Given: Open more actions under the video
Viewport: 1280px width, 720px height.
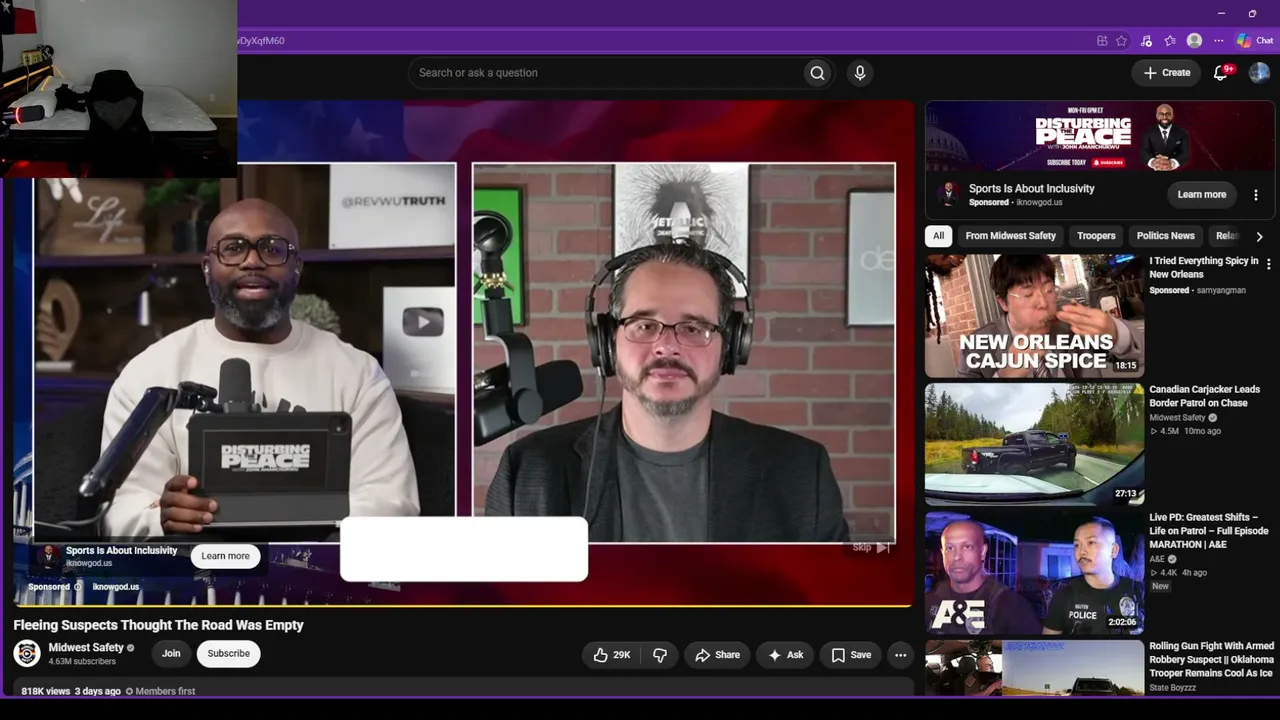Looking at the screenshot, I should tap(900, 655).
